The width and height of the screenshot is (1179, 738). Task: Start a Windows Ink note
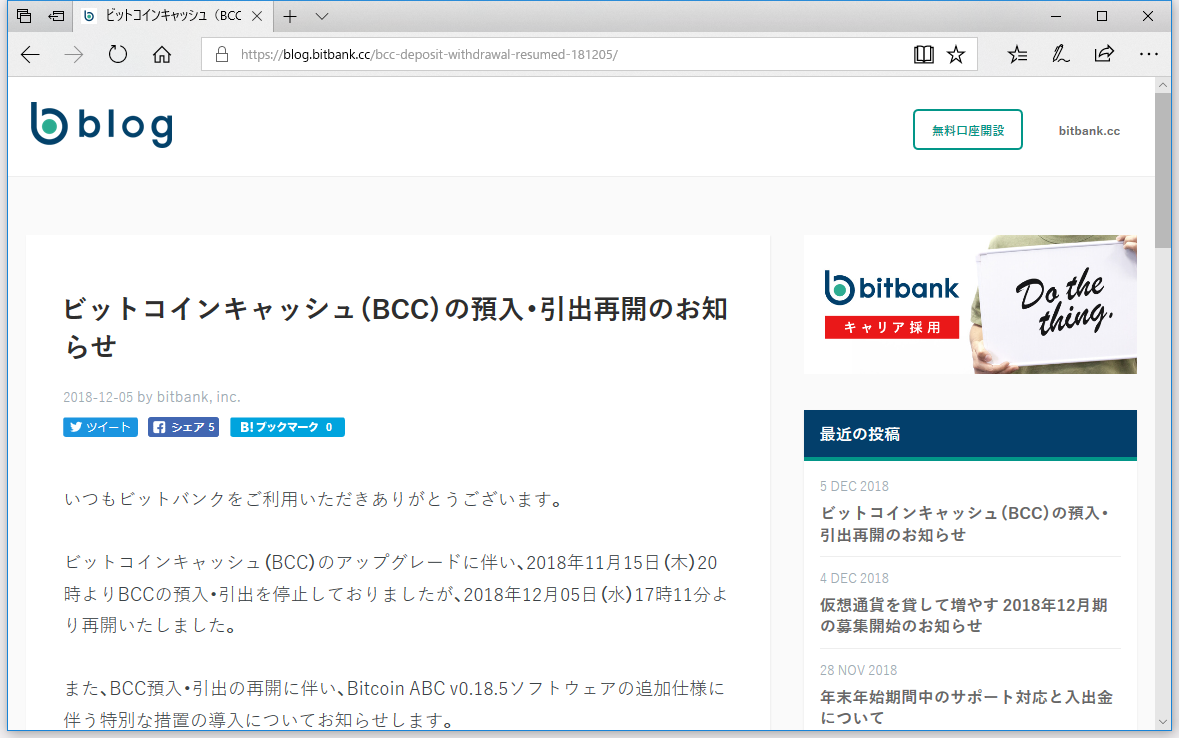(x=1060, y=54)
